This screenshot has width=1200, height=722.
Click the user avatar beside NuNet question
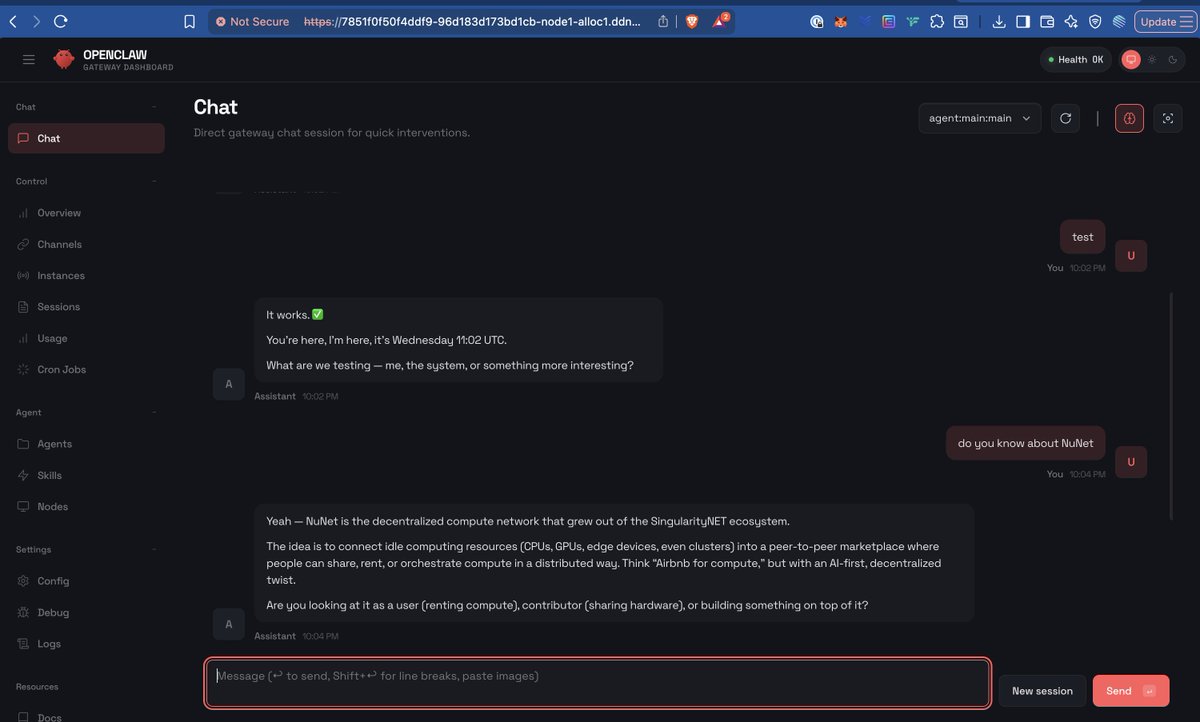(x=1131, y=462)
